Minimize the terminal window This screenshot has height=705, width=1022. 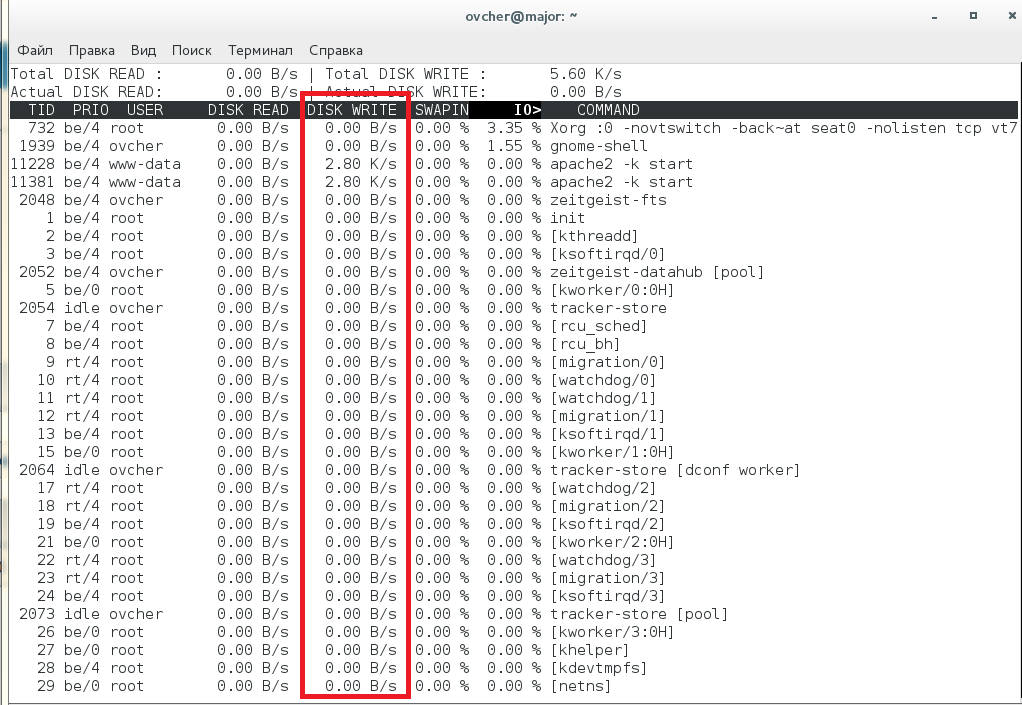pyautogui.click(x=934, y=17)
